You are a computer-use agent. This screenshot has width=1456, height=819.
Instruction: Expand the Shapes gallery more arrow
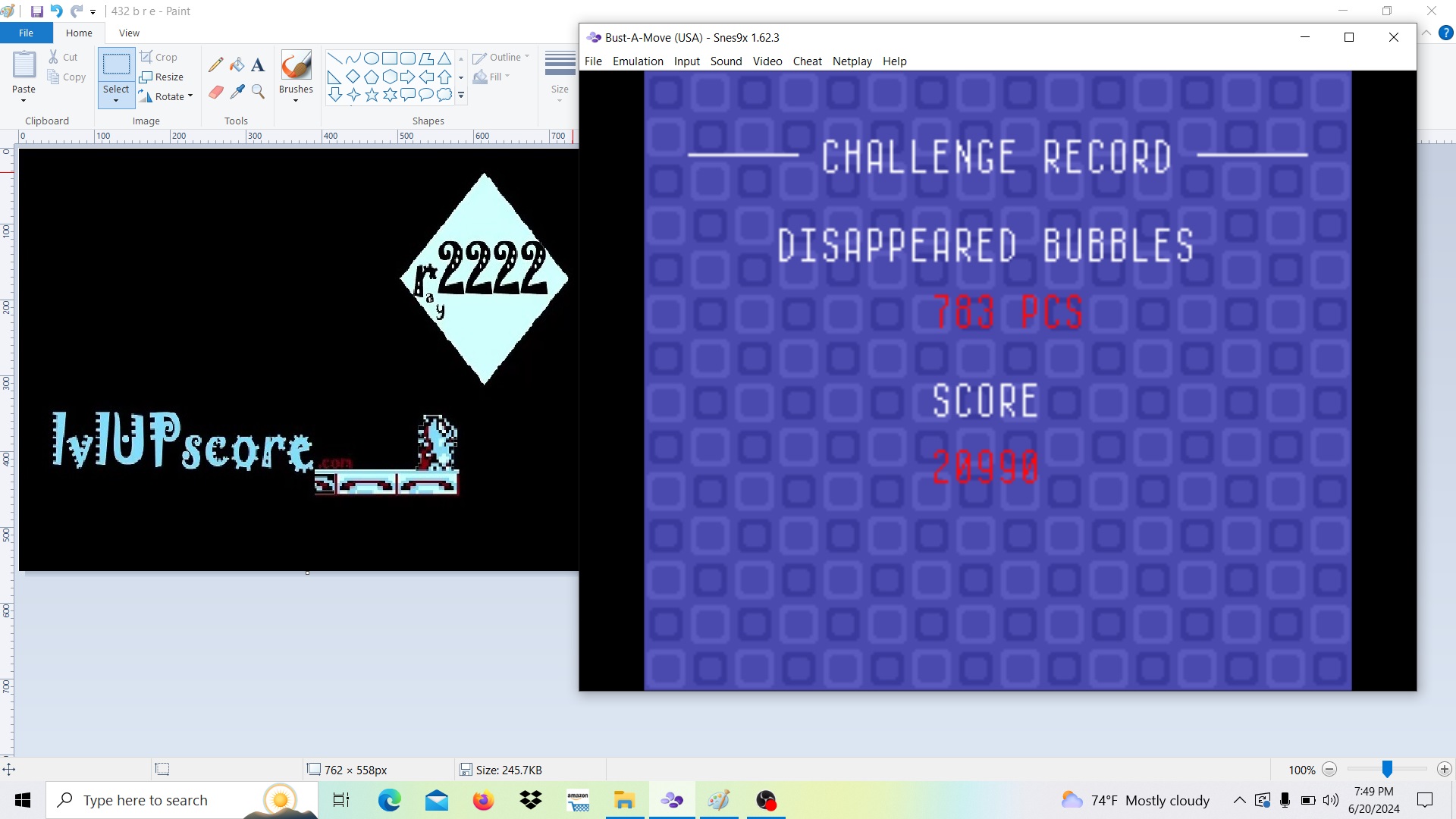pos(461,95)
